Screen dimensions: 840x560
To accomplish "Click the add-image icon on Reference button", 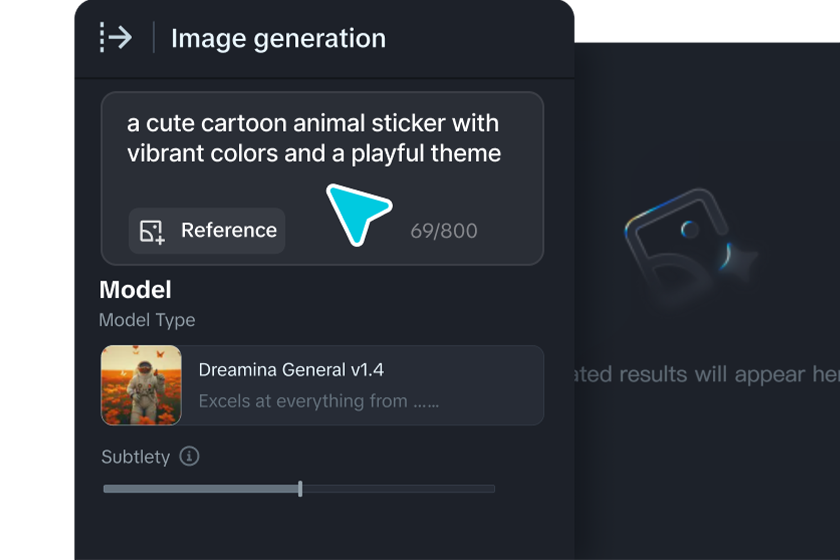I will (152, 231).
